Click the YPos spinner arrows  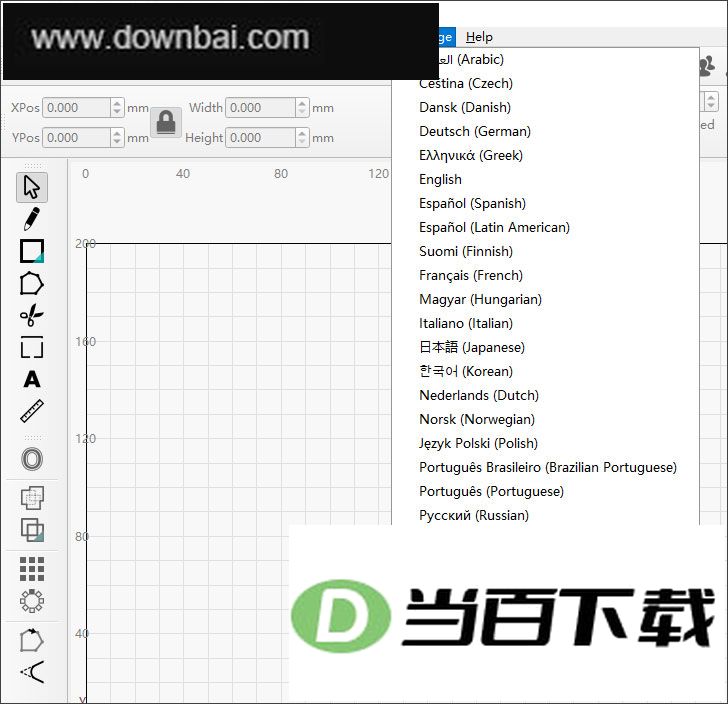click(117, 138)
